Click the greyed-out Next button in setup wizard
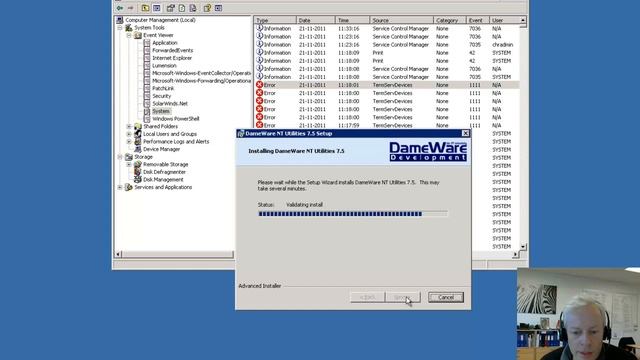Viewport: 640px width, 360px height. pos(402,297)
